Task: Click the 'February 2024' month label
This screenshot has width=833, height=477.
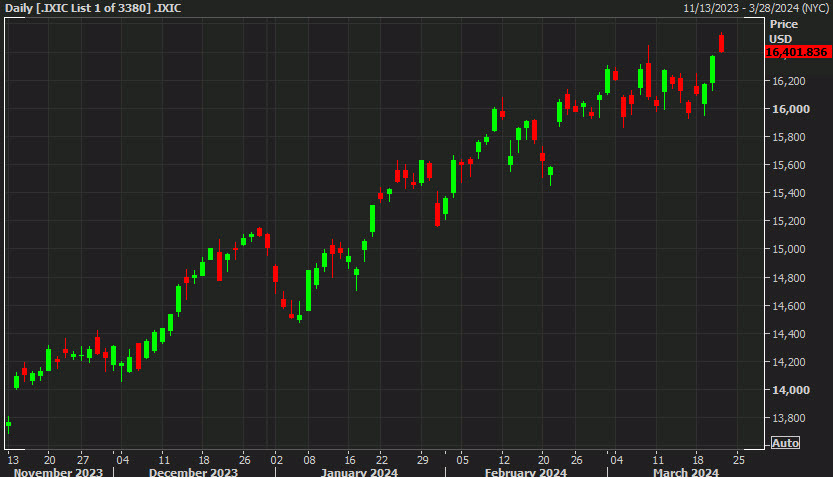Action: click(x=525, y=472)
